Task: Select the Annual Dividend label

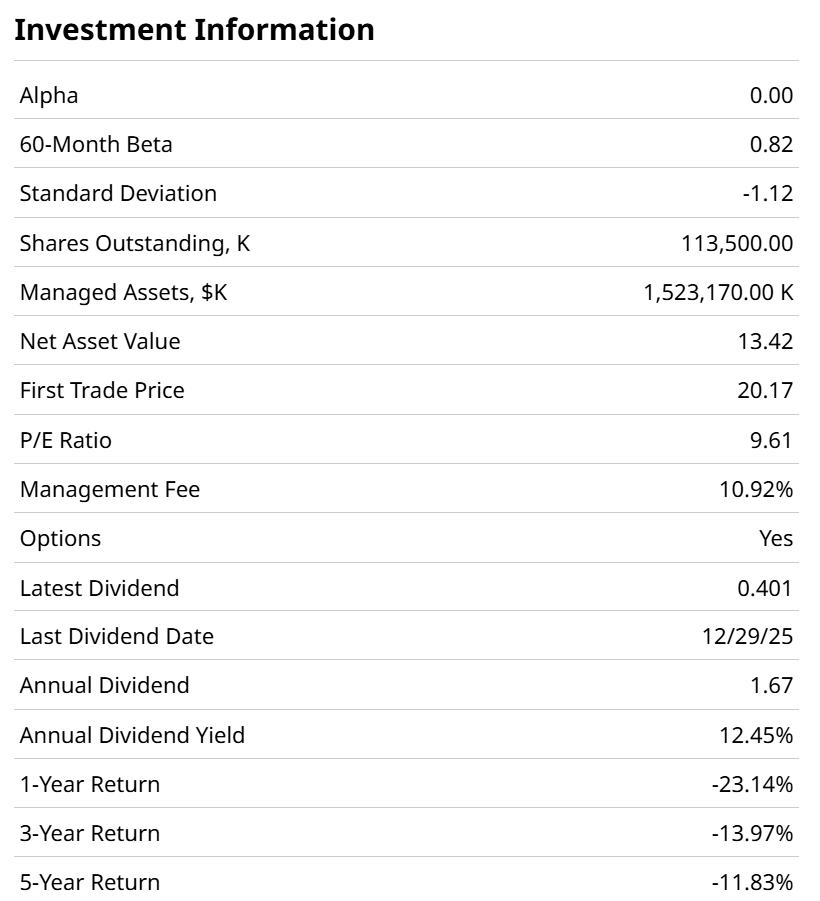Action: [x=104, y=685]
